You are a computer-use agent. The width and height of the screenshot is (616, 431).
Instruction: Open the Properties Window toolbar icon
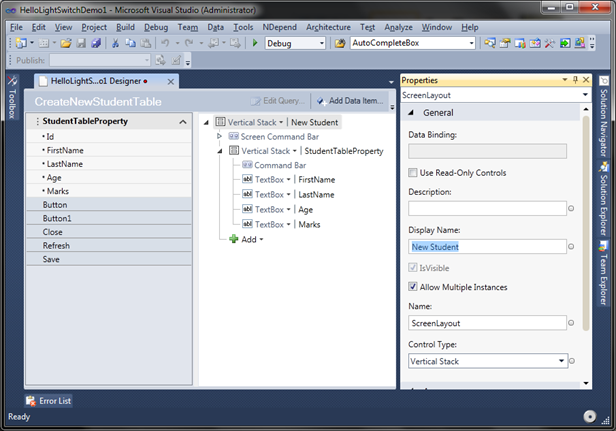pyautogui.click(x=505, y=43)
